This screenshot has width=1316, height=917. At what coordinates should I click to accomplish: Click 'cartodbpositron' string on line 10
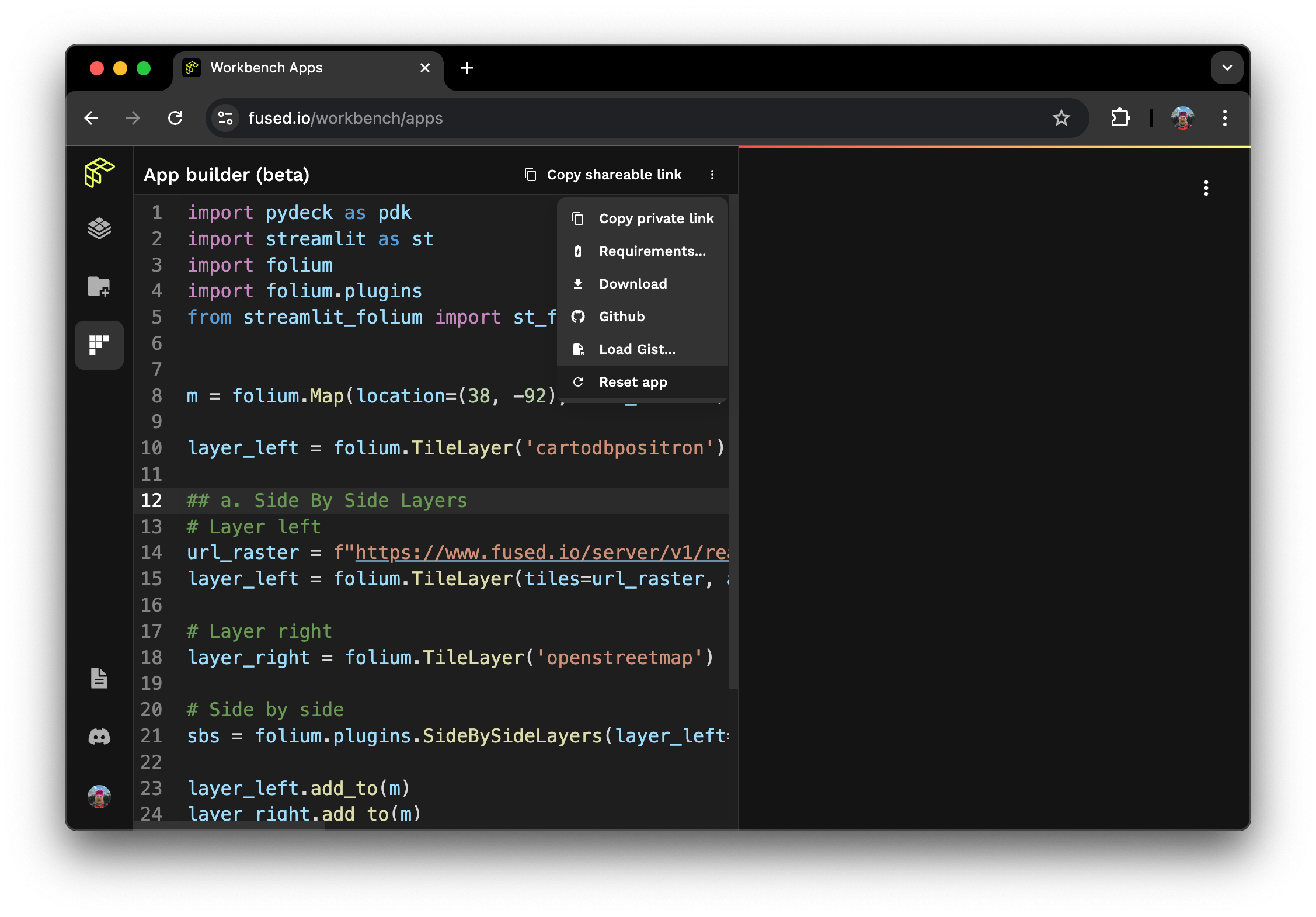[x=619, y=448]
